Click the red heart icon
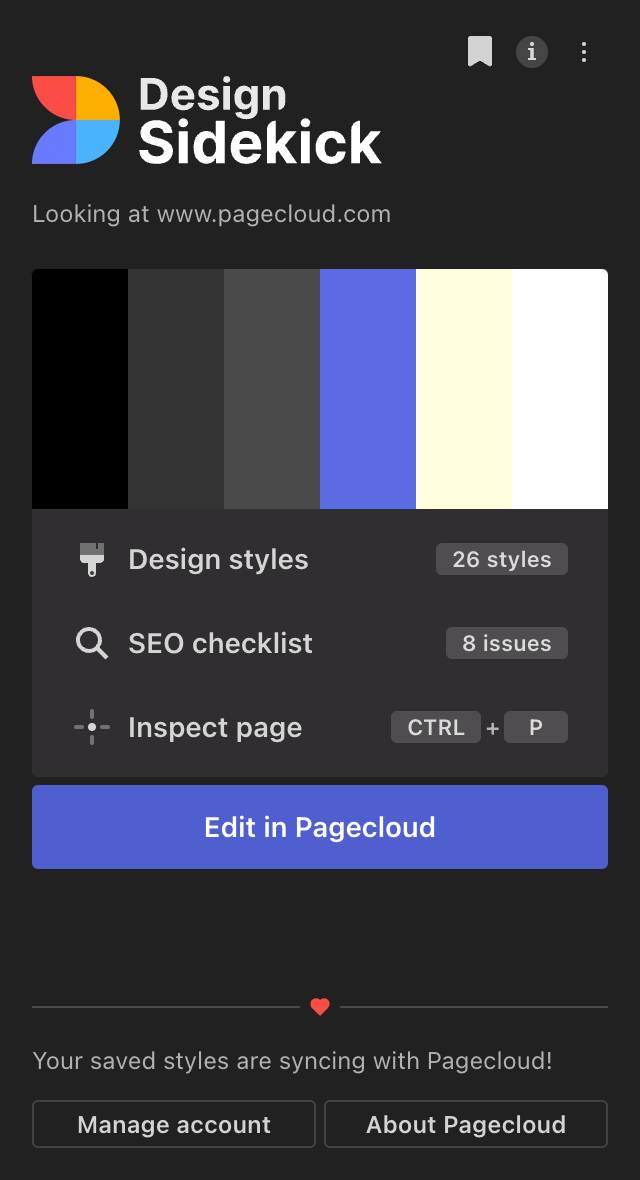The height and width of the screenshot is (1180, 640). pyautogui.click(x=320, y=1006)
